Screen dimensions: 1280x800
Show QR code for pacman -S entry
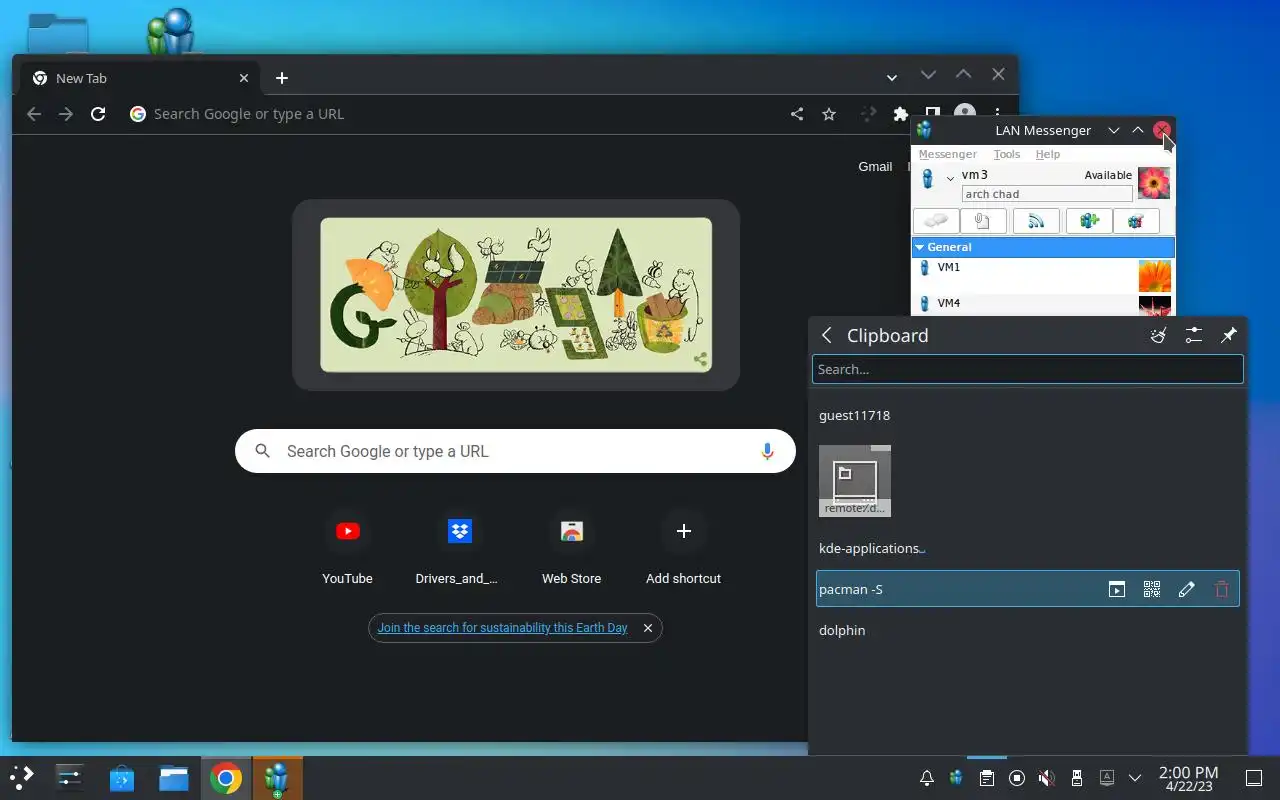[1152, 589]
